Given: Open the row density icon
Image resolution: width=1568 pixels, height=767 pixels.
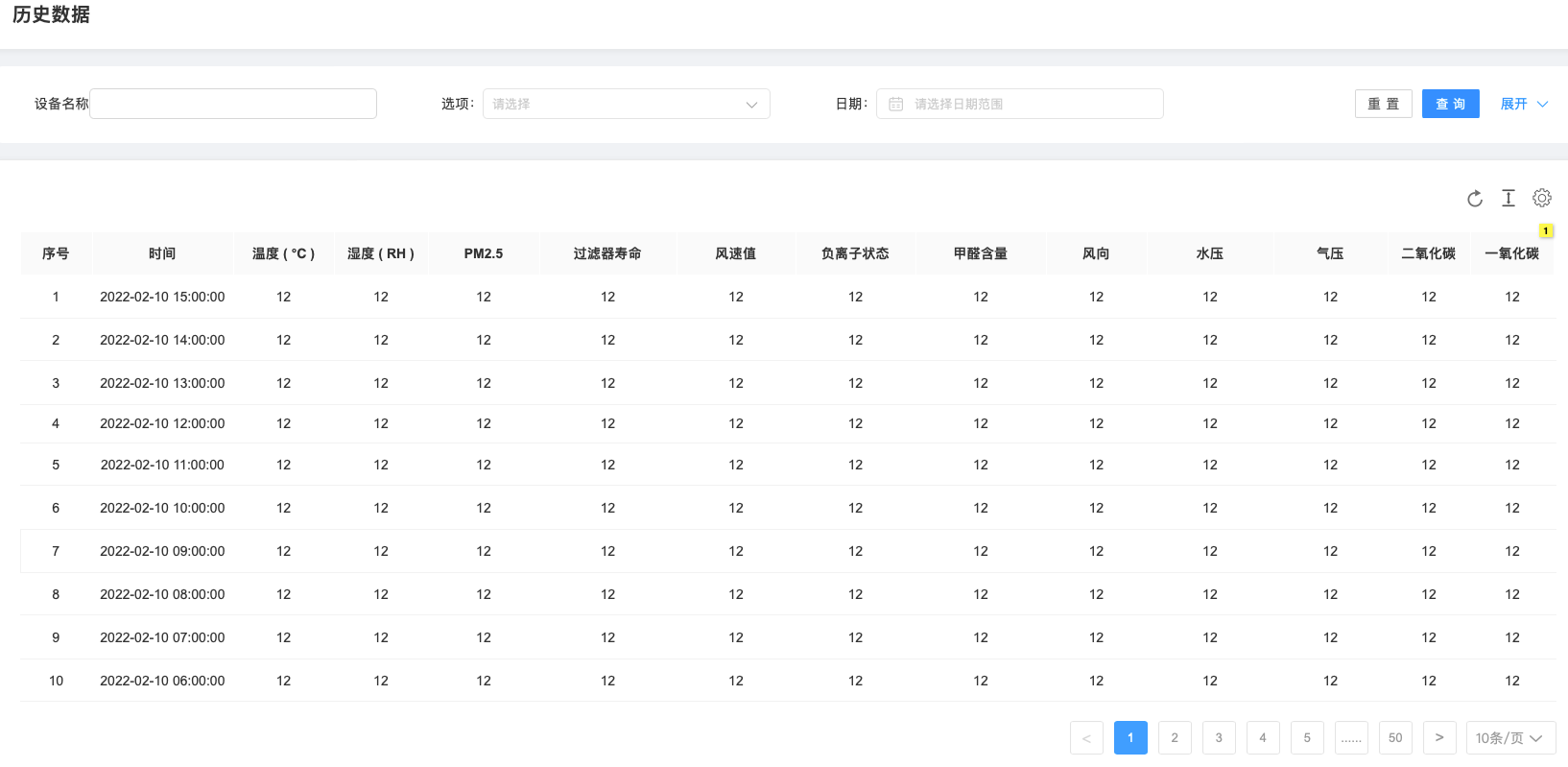Looking at the screenshot, I should [1509, 198].
